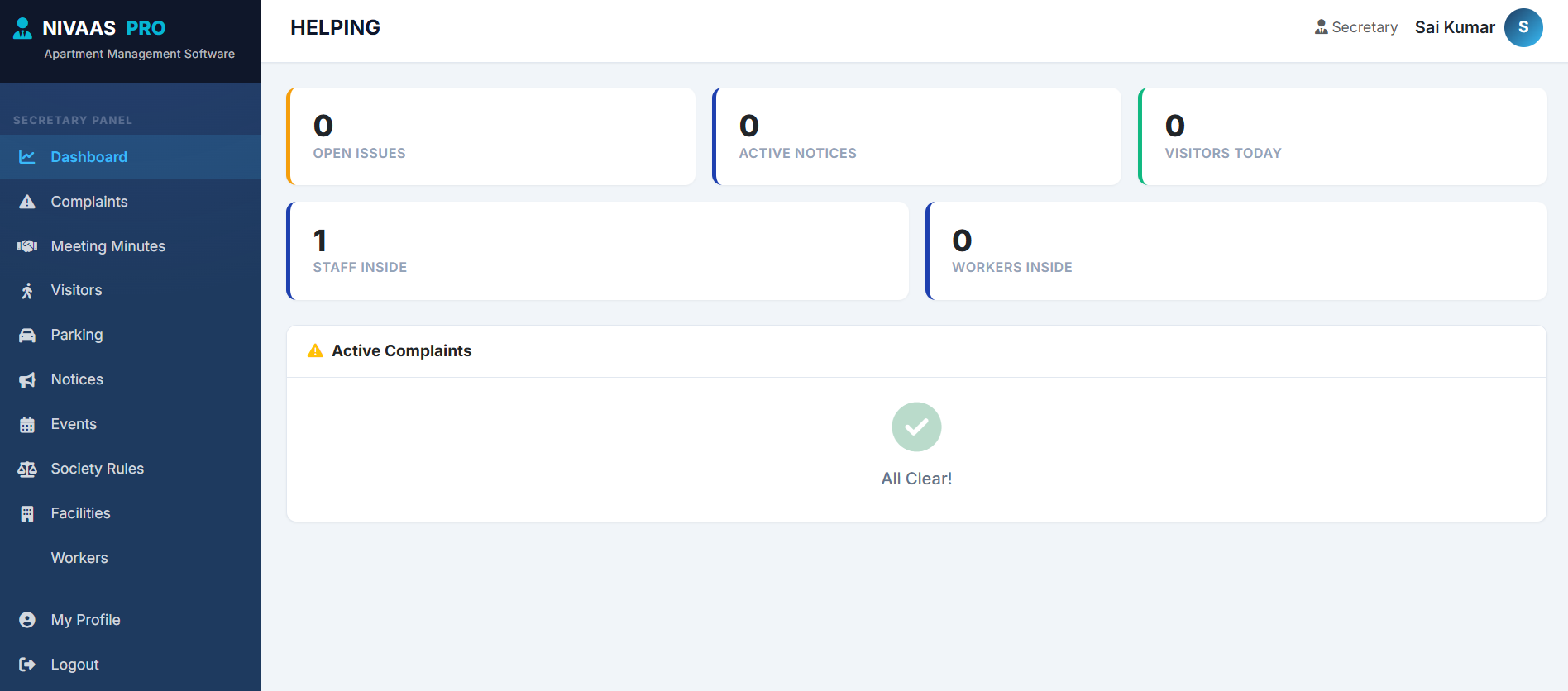Open the Parking page

[x=131, y=336]
